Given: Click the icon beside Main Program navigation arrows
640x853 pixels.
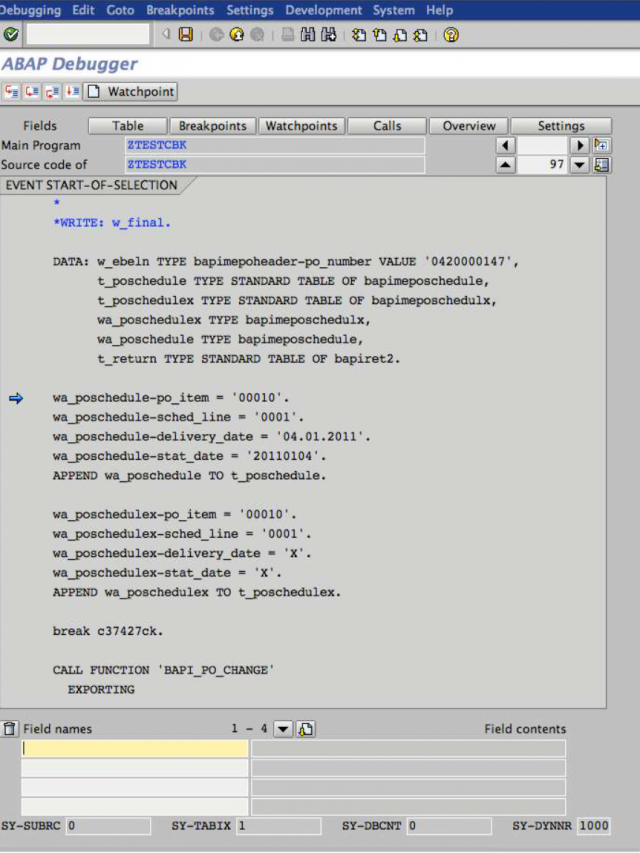Looking at the screenshot, I should (601, 145).
